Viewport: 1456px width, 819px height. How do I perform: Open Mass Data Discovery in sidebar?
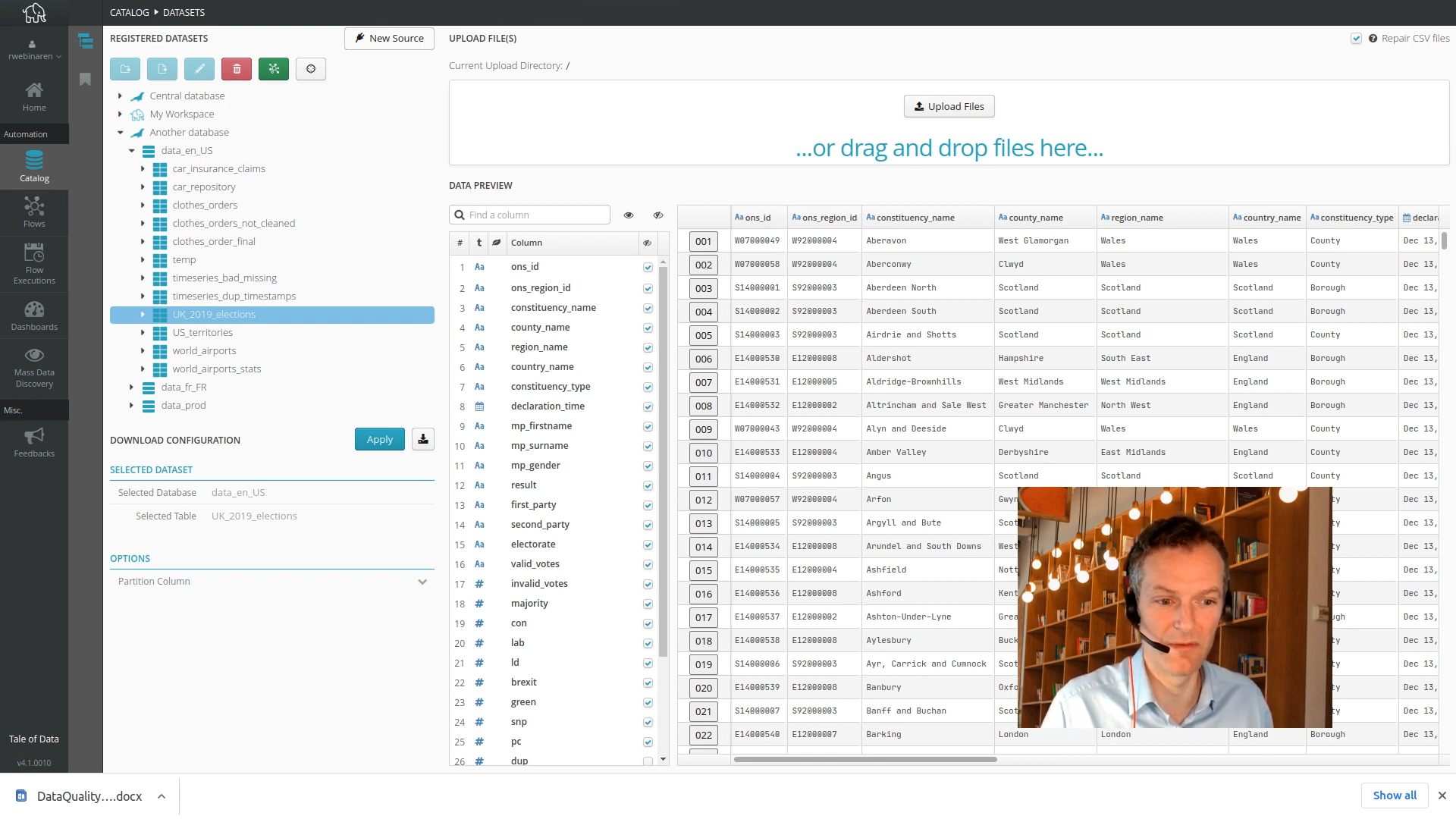tap(34, 368)
